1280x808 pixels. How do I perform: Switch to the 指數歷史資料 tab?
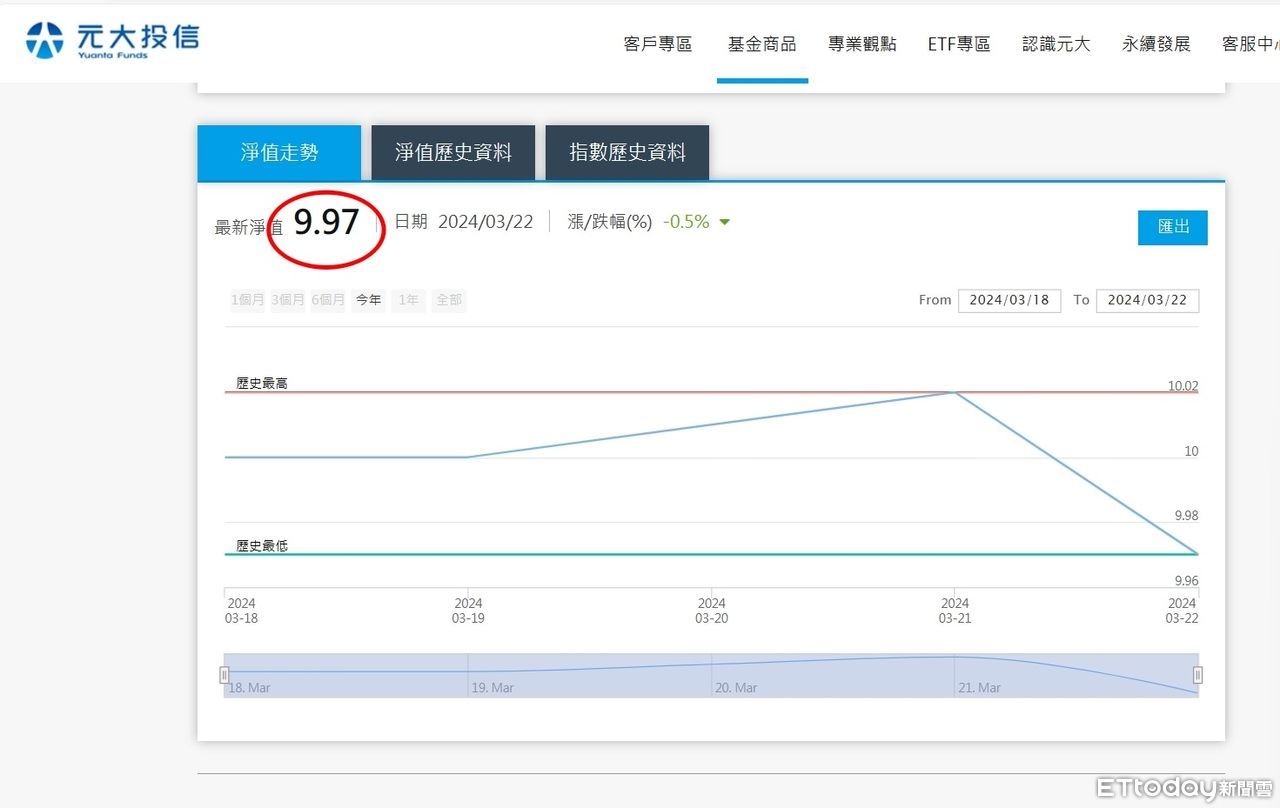(x=627, y=153)
